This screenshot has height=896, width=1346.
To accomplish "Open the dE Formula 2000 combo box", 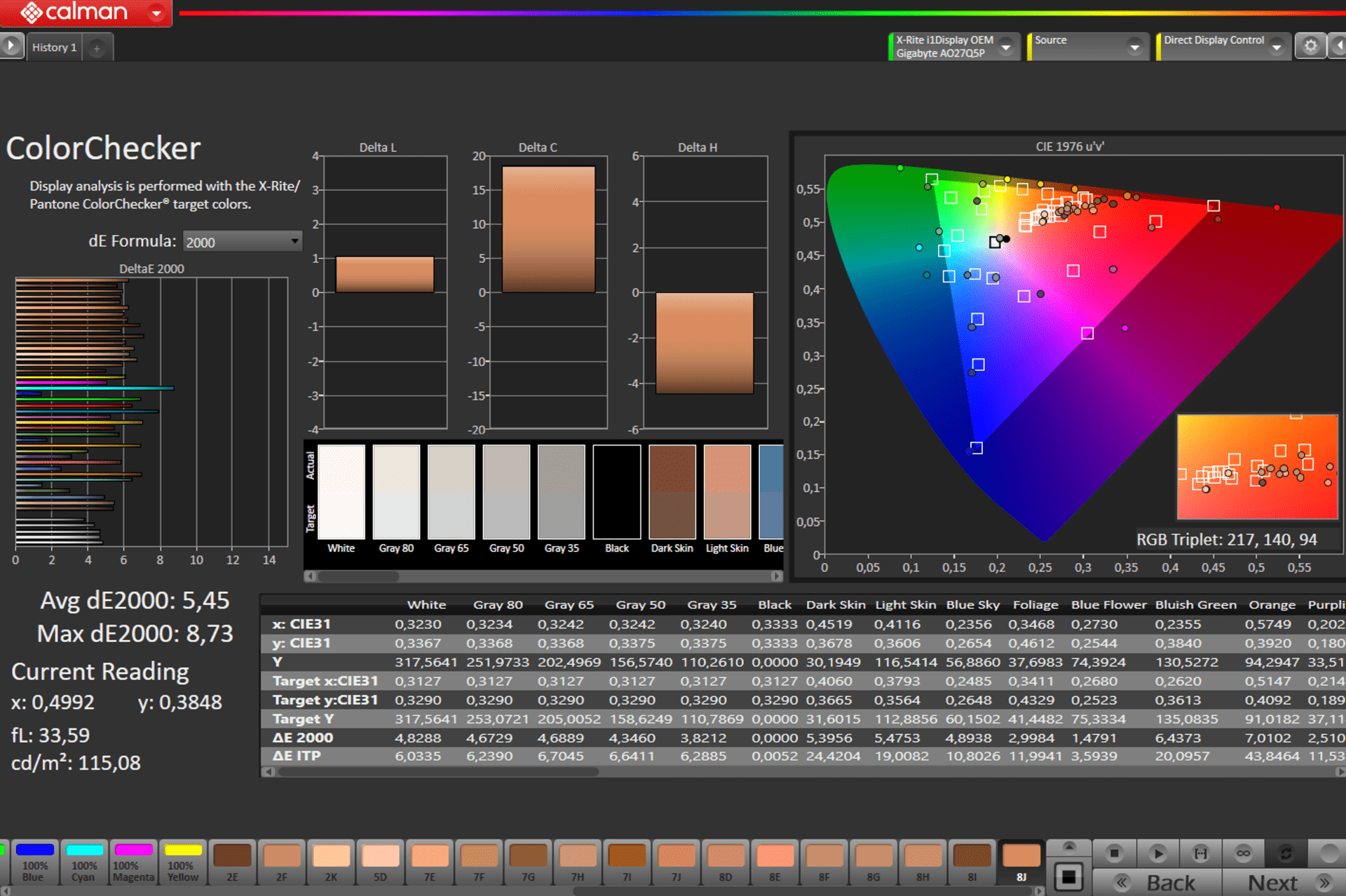I will coord(242,242).
